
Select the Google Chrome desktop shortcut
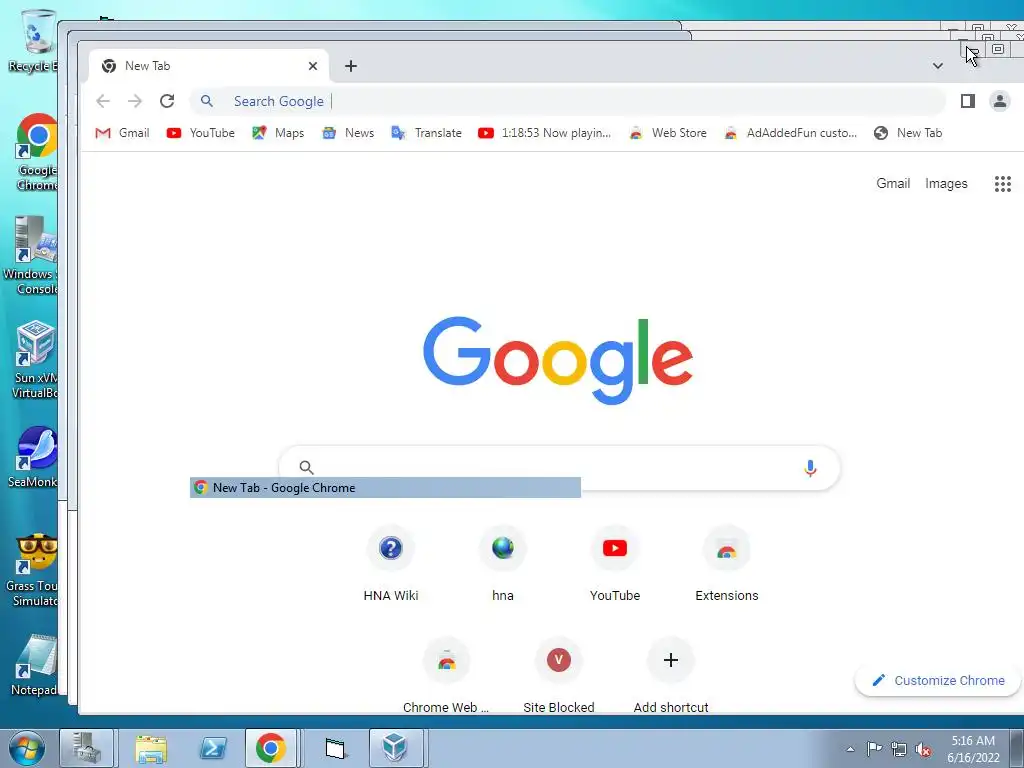[x=37, y=152]
